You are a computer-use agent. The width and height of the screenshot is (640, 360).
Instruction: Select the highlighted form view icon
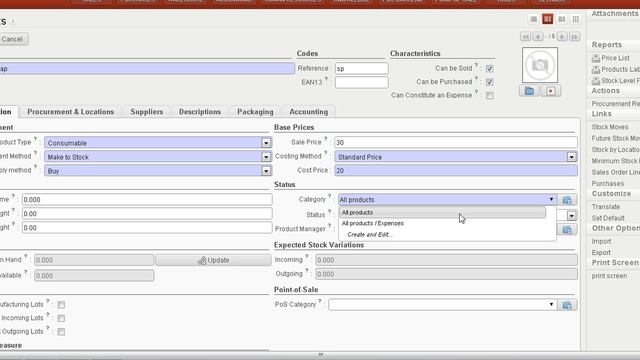pos(547,19)
